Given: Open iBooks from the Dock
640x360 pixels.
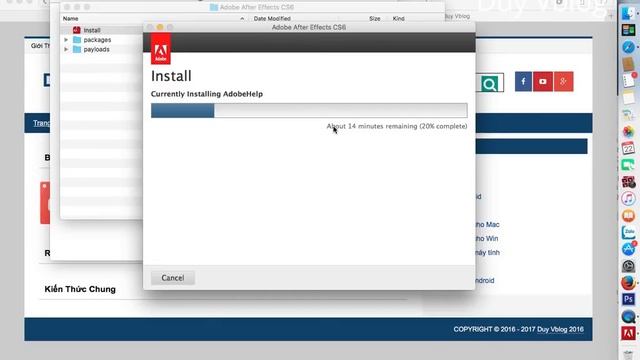Looking at the screenshot, I should pos(629,216).
